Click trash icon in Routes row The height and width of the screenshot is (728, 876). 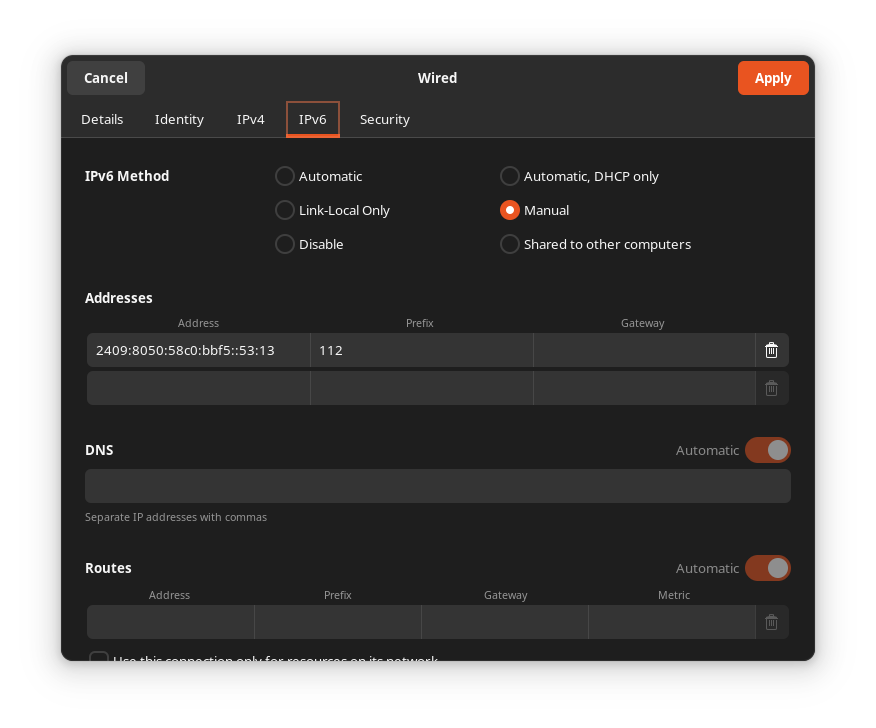(771, 622)
